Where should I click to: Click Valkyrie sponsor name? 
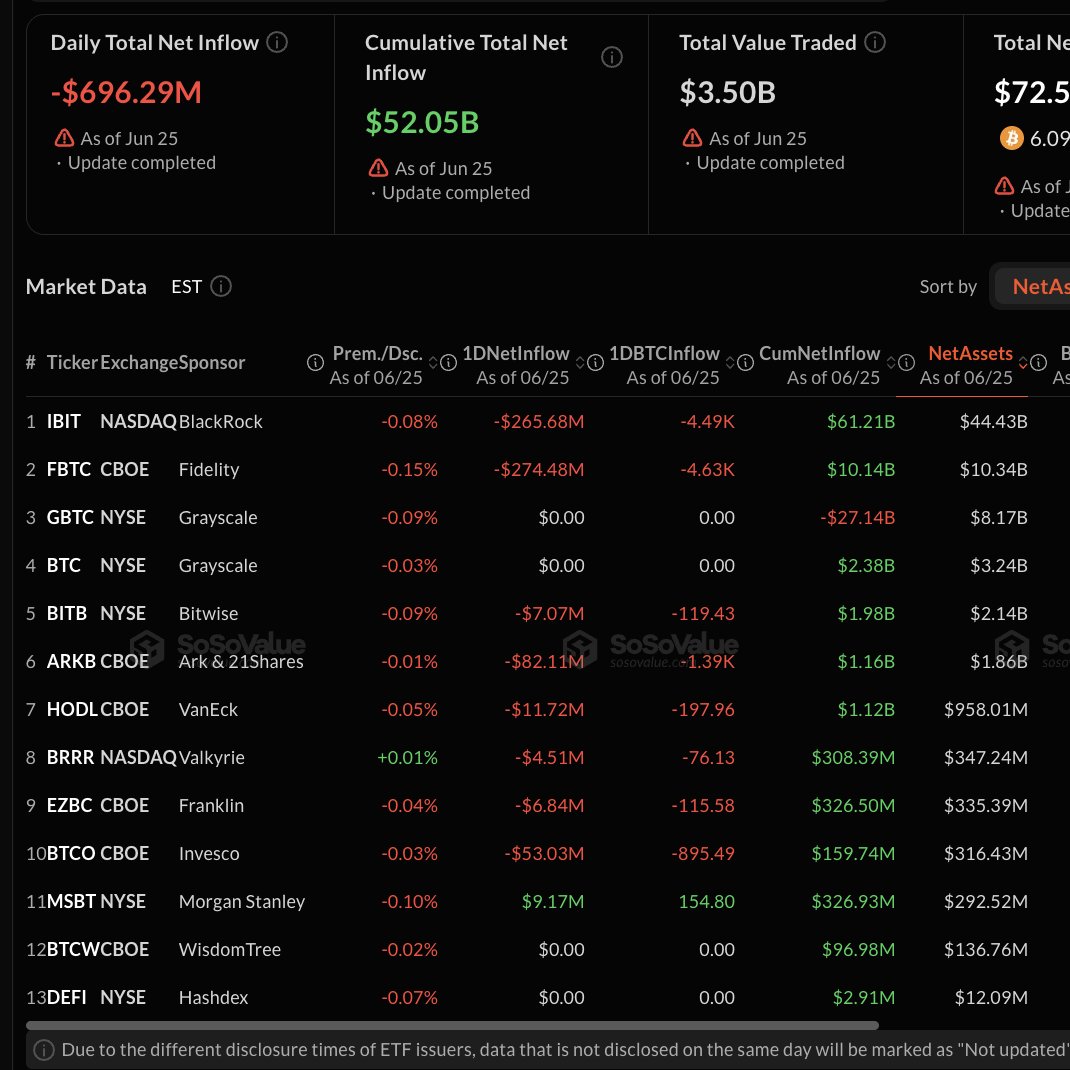212,757
